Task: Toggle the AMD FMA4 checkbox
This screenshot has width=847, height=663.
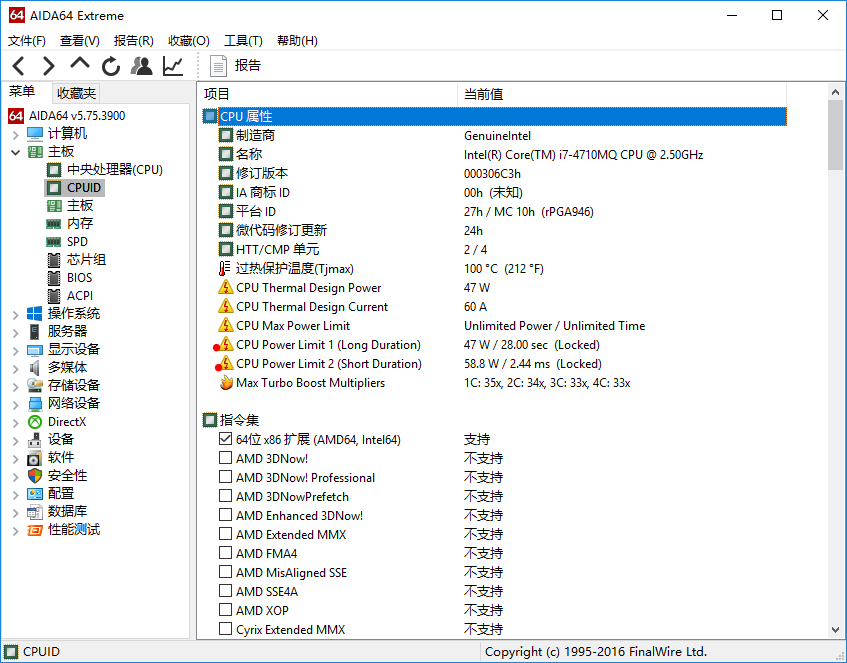Action: [x=225, y=553]
